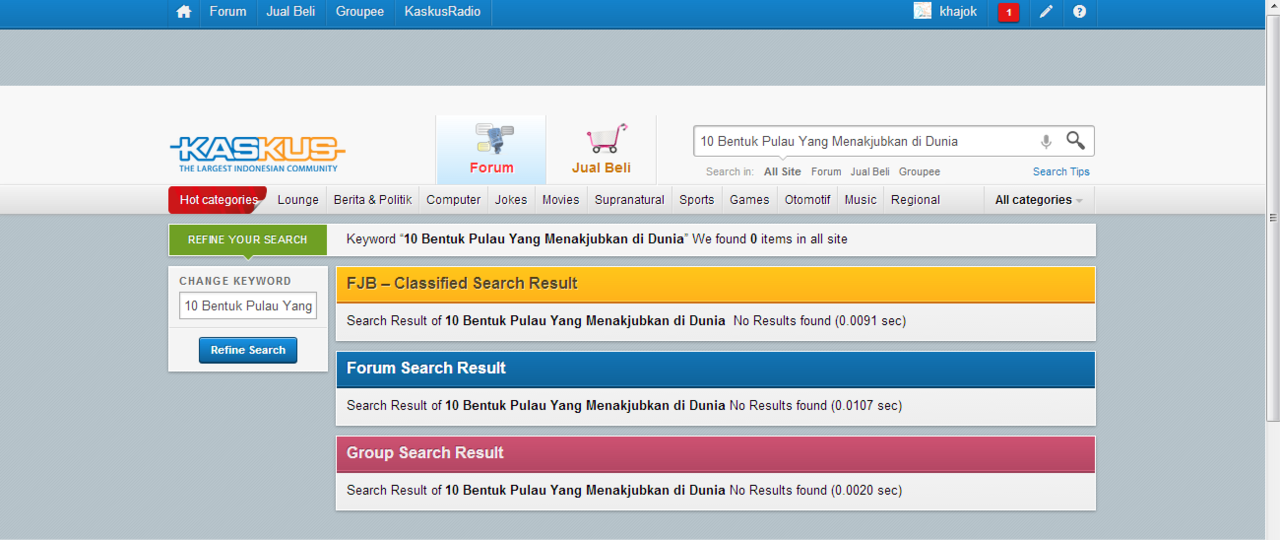Expand the All categories dropdown
The height and width of the screenshot is (540, 1280).
point(1039,200)
